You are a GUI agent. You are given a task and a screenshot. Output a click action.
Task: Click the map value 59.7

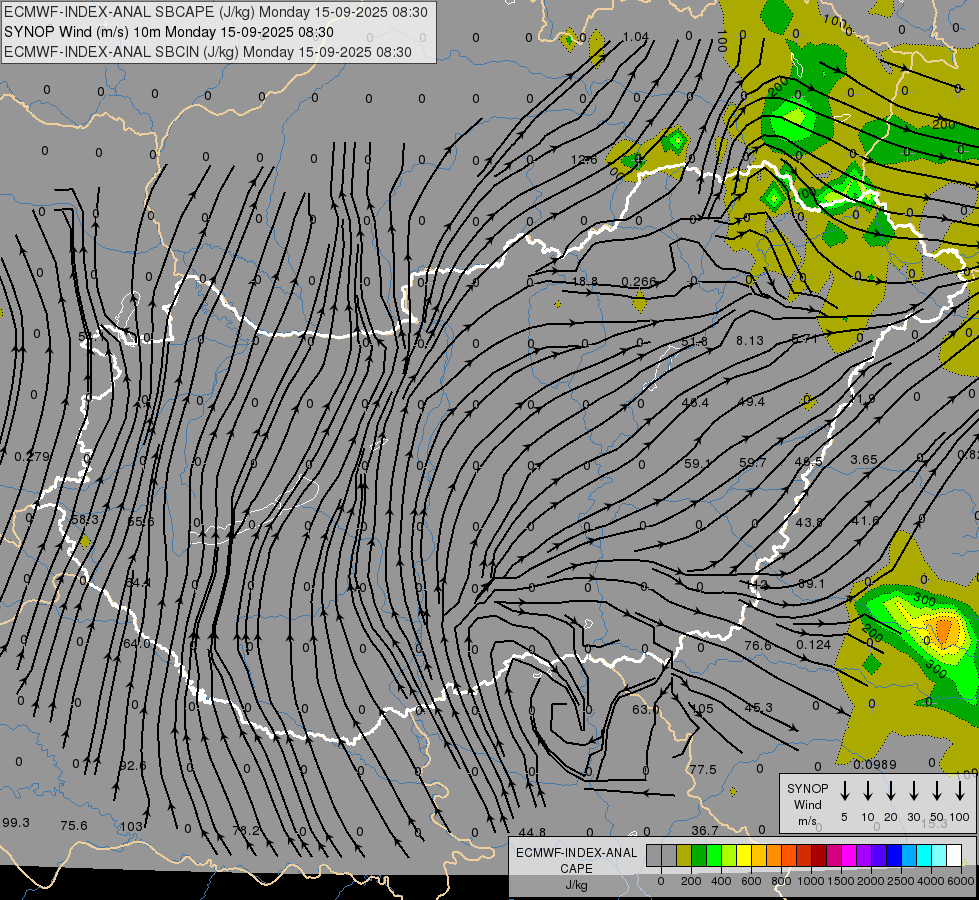click(x=752, y=462)
